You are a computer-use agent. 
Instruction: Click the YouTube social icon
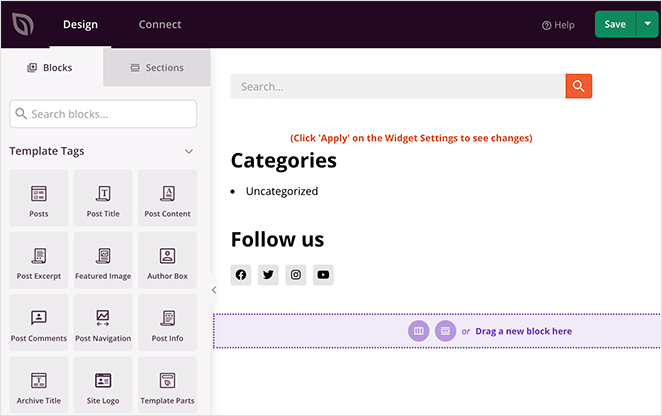[323, 275]
